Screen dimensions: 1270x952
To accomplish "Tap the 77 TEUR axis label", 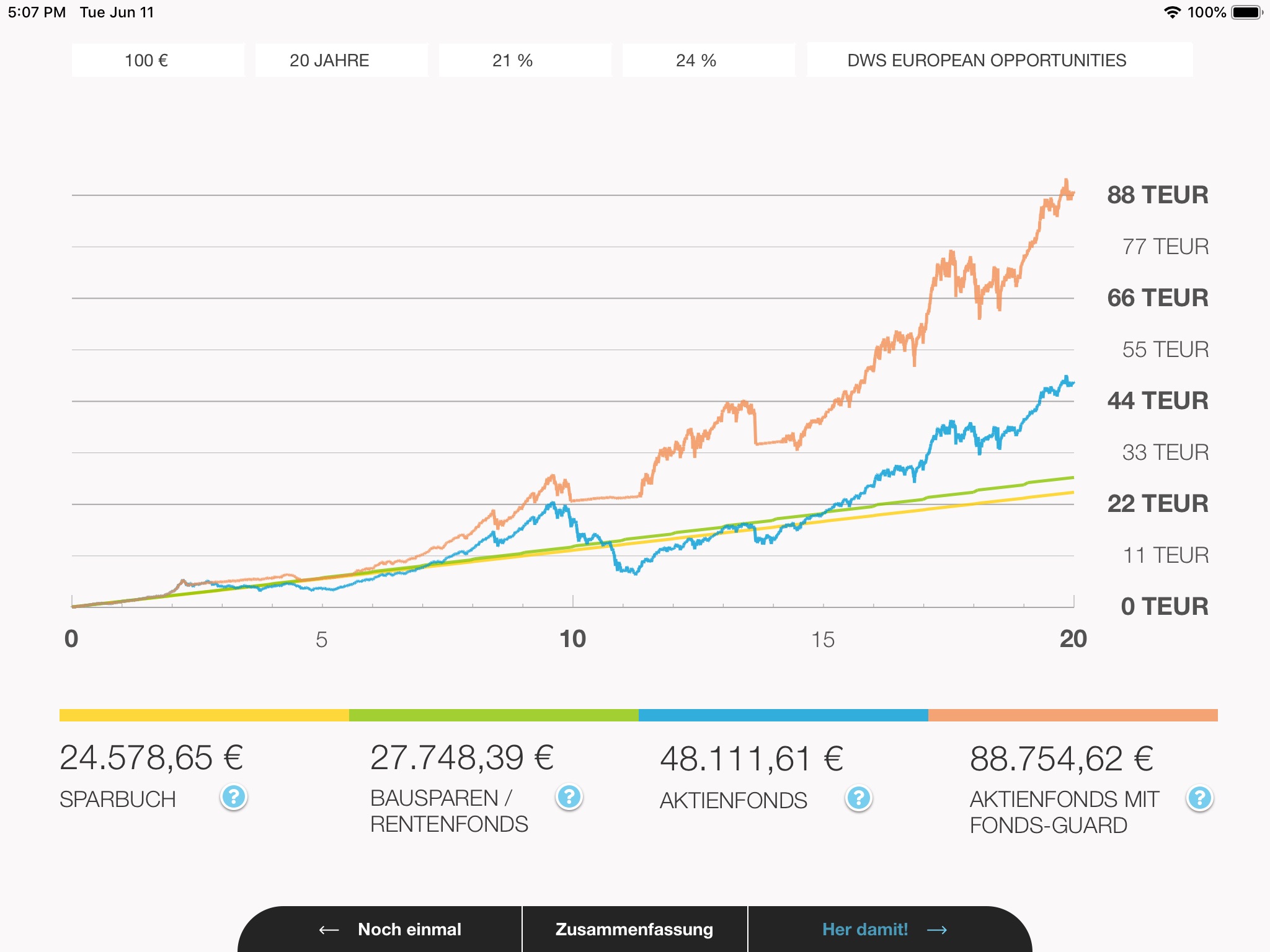I will click(1165, 247).
